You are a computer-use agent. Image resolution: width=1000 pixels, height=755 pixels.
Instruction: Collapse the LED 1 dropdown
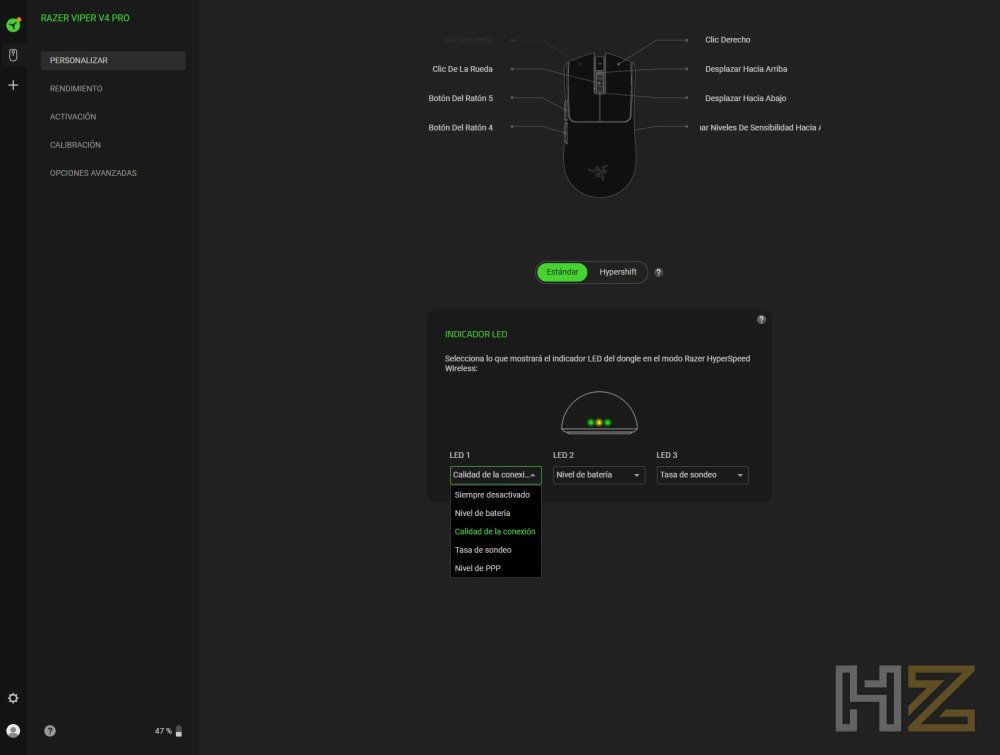[496, 475]
